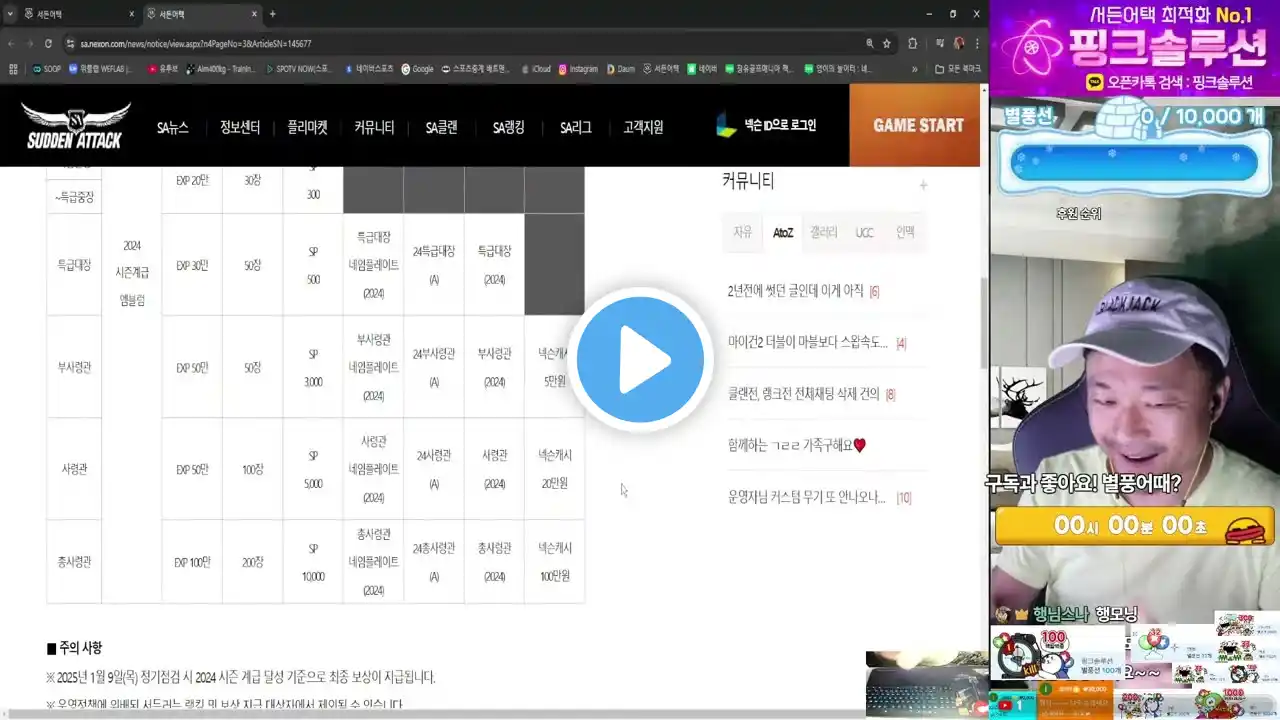Viewport: 1280px width, 720px height.
Task: Open the browser menu three-dots icon
Action: pos(978,44)
